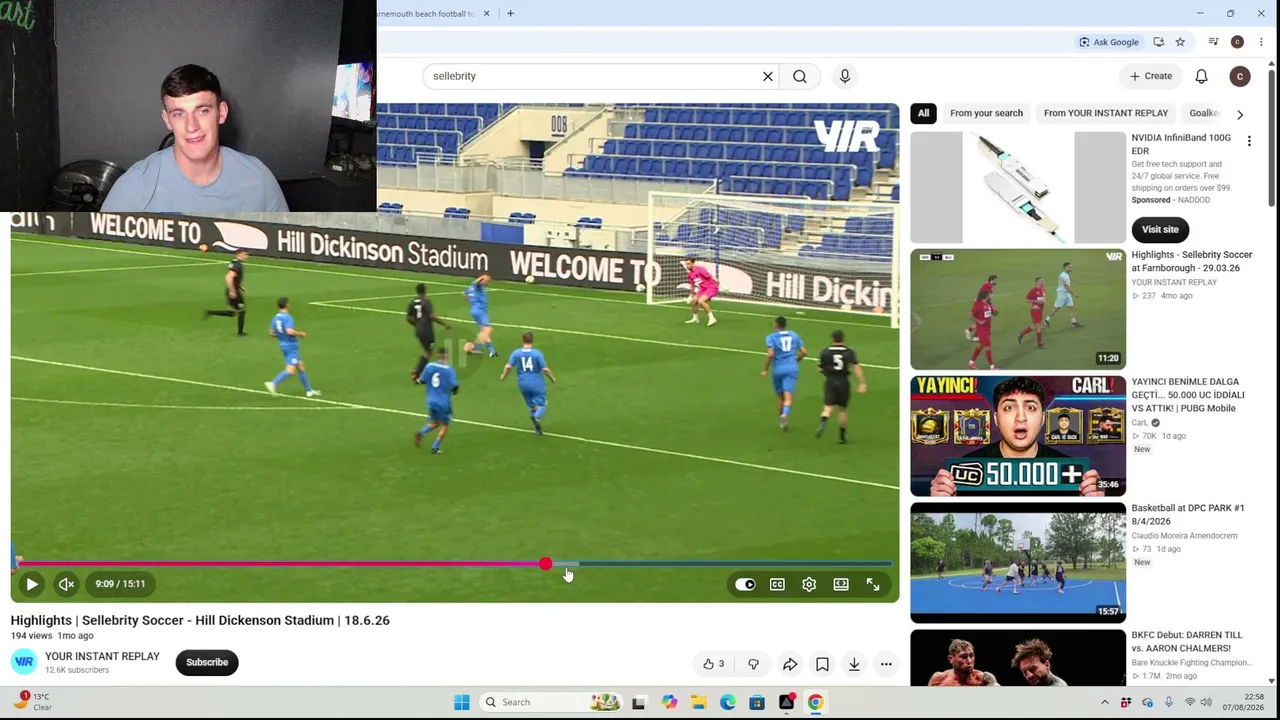1280x720 pixels.
Task: Open more actions menu below the video
Action: point(886,664)
